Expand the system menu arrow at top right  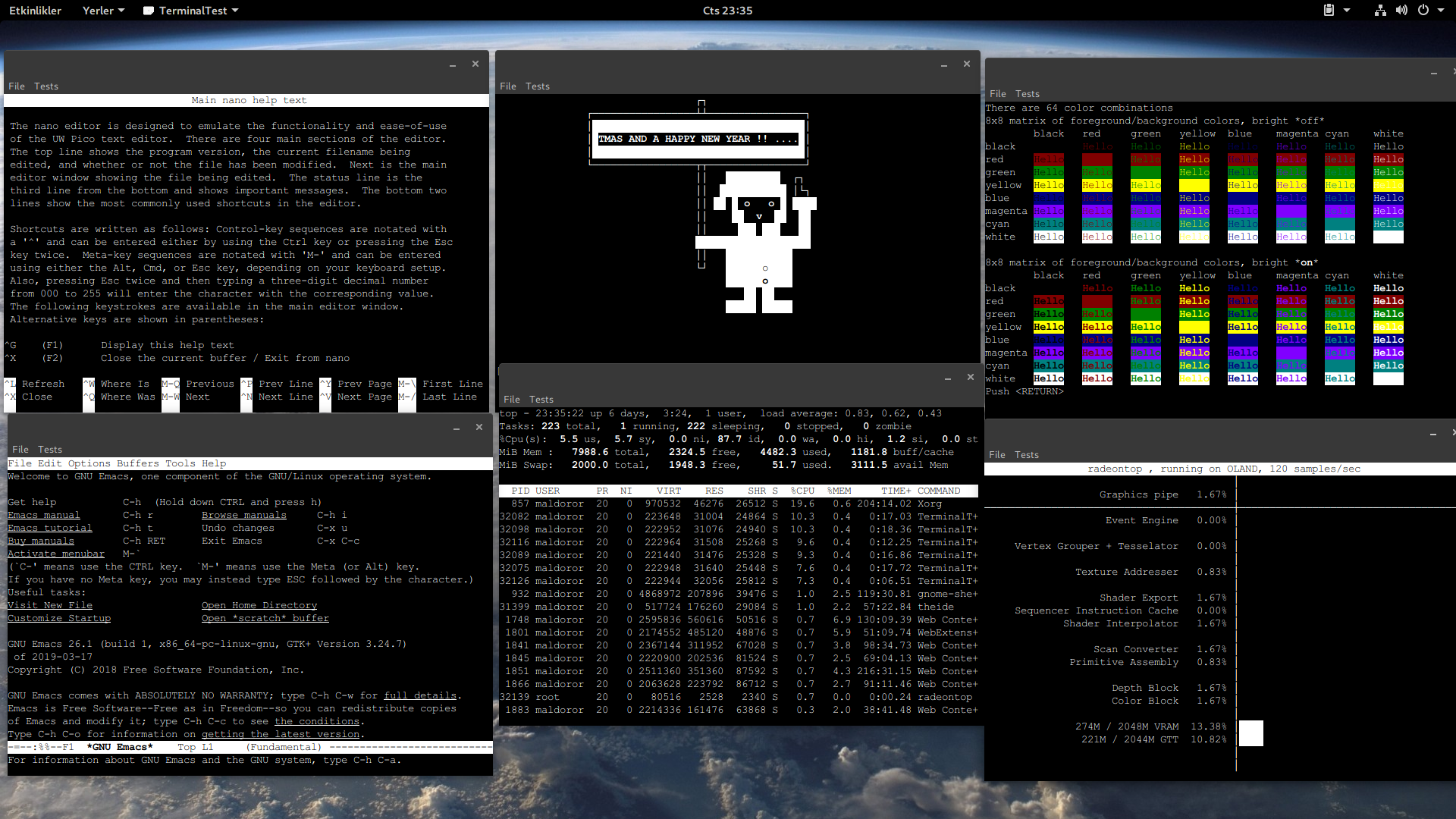click(x=1441, y=10)
